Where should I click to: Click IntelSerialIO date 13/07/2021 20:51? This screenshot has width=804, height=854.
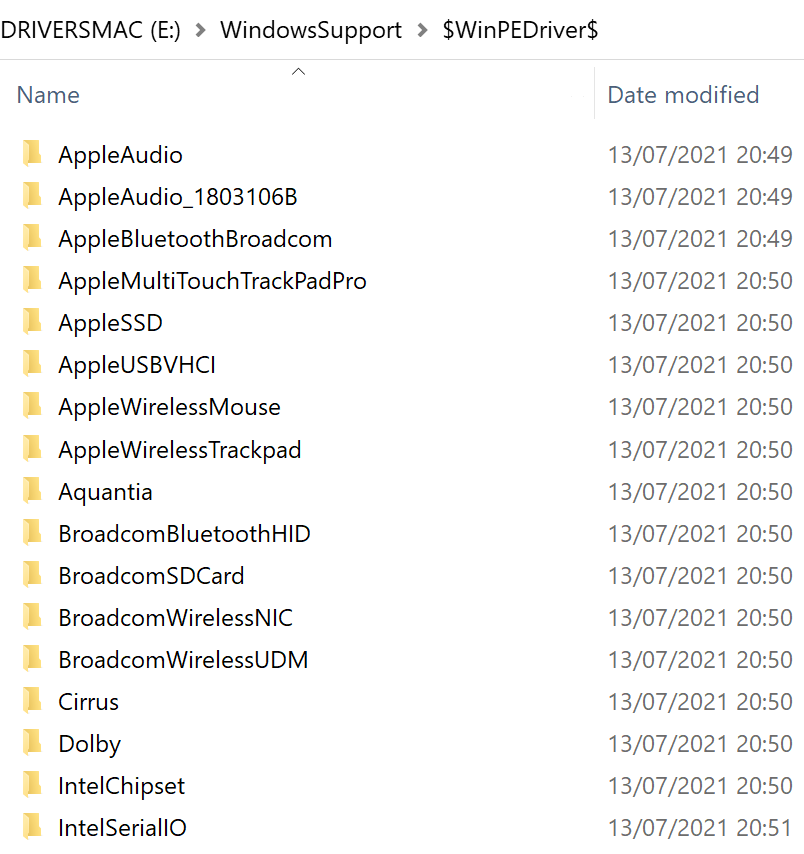tap(700, 828)
